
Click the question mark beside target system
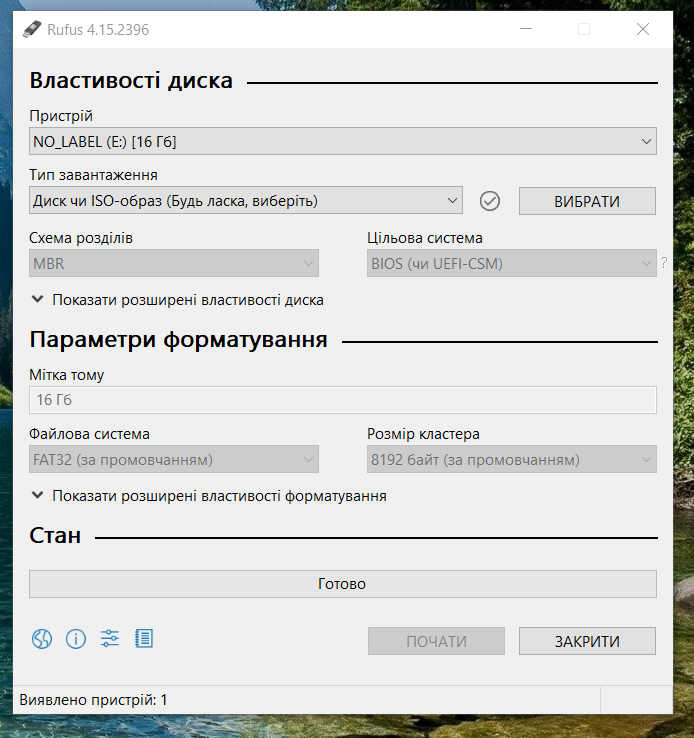[x=664, y=263]
